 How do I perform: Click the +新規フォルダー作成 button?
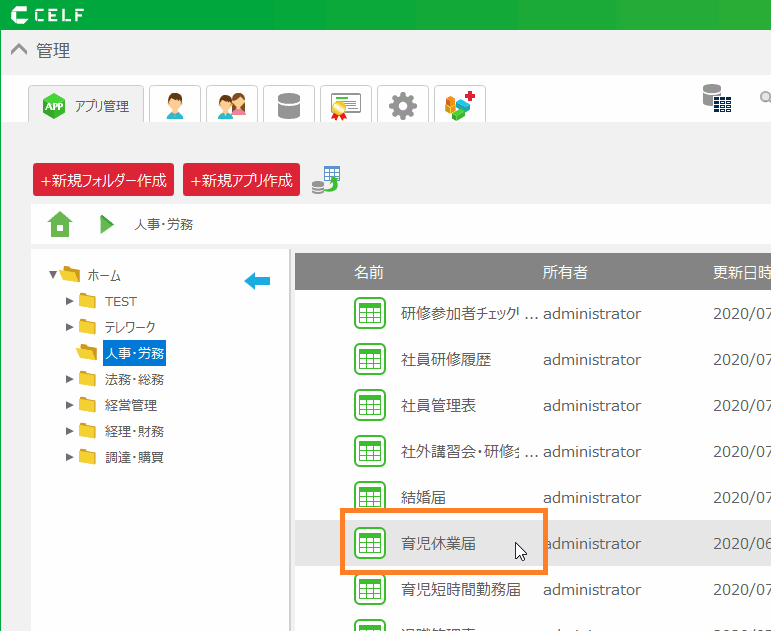click(x=104, y=180)
